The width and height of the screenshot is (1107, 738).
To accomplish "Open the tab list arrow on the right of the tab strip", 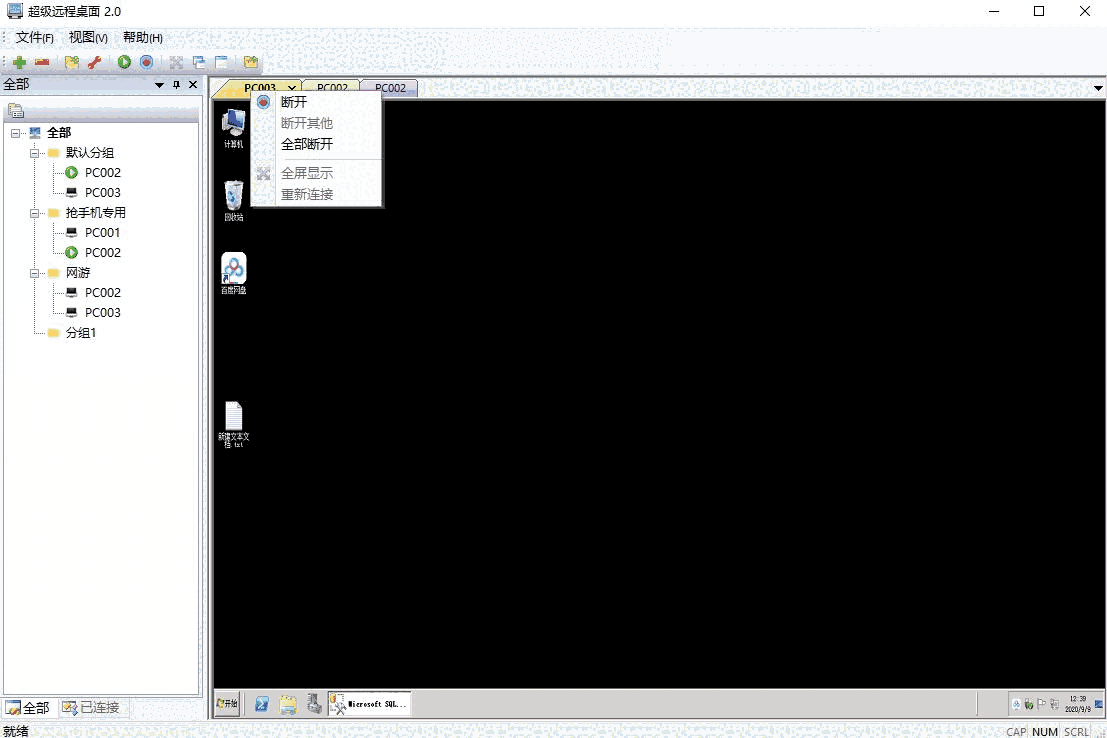I will [1099, 88].
